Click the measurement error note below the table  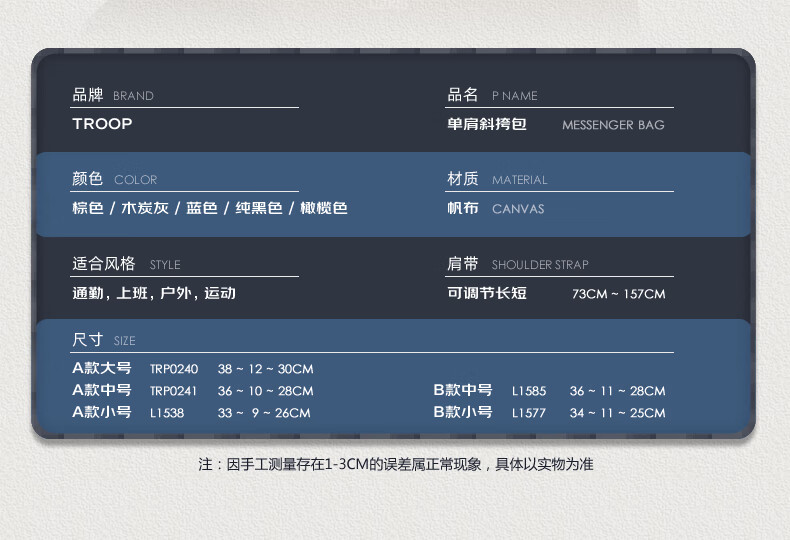coord(396,464)
